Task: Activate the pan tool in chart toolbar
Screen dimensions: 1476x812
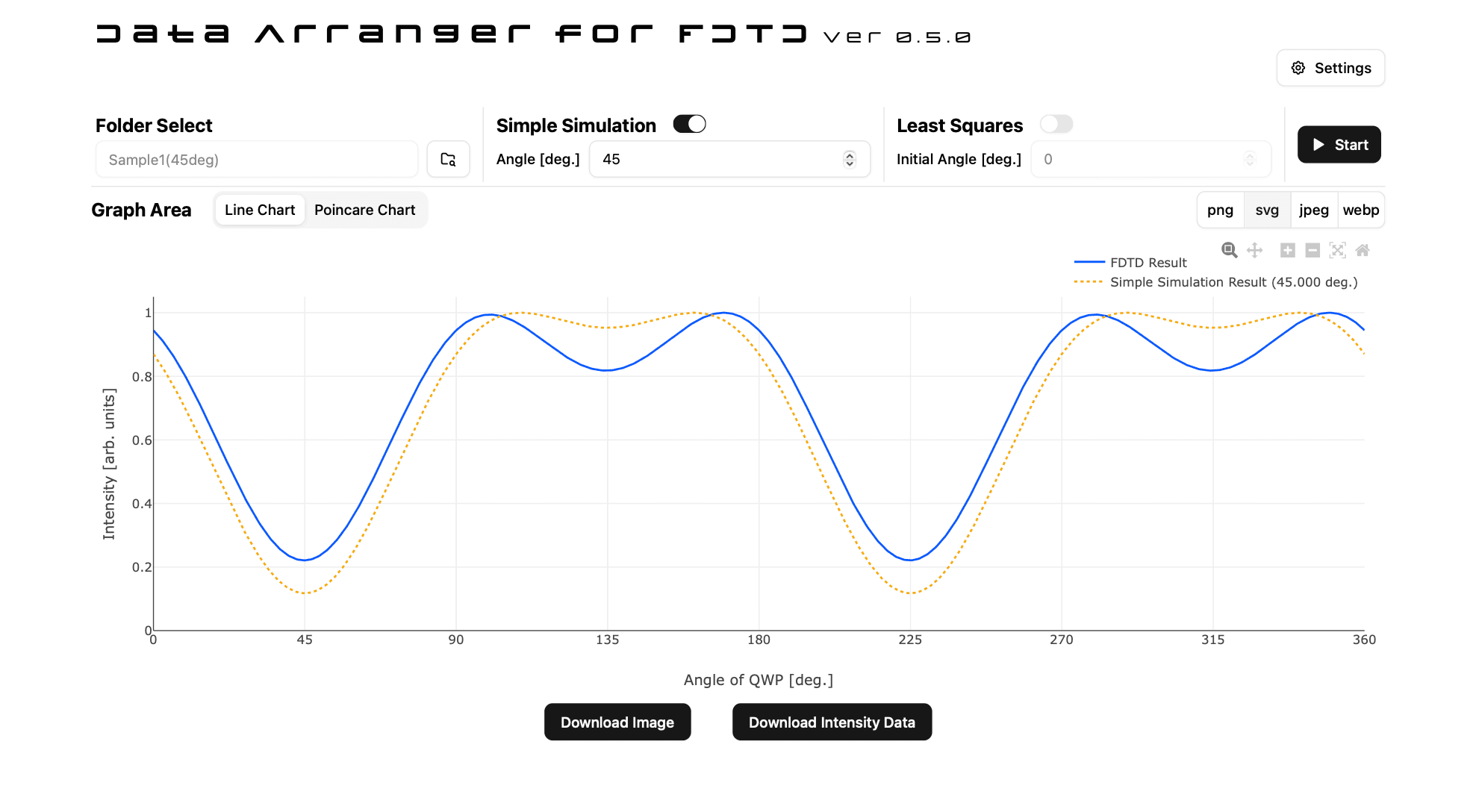Action: click(x=1255, y=250)
